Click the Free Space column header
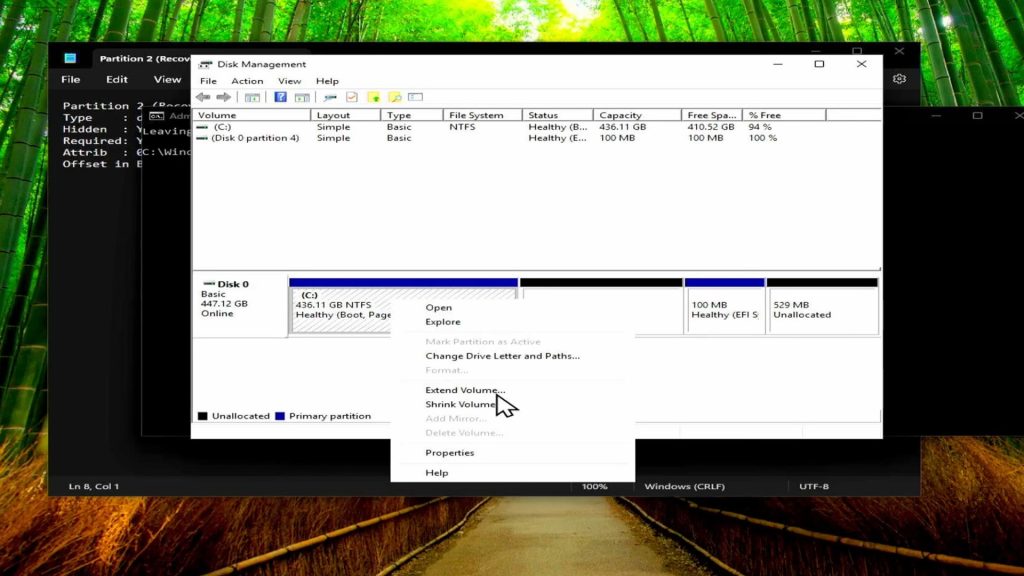Viewport: 1024px width, 576px height. tap(710, 114)
